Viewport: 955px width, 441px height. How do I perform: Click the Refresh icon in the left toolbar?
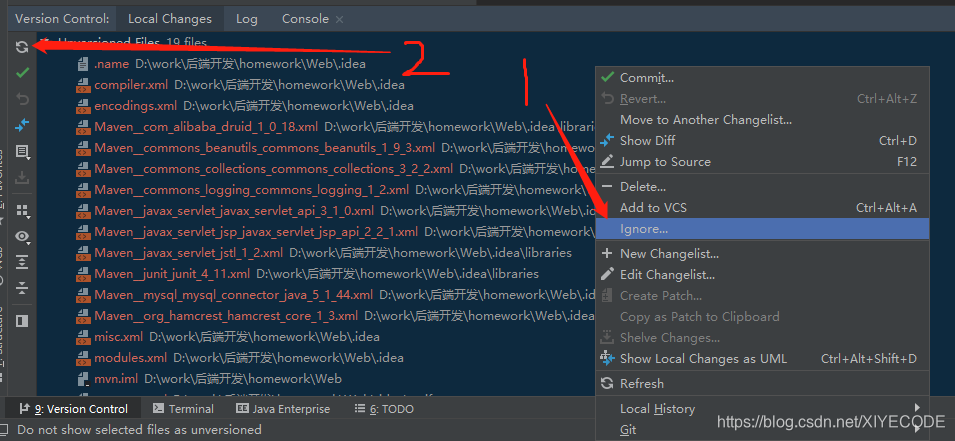coord(23,47)
